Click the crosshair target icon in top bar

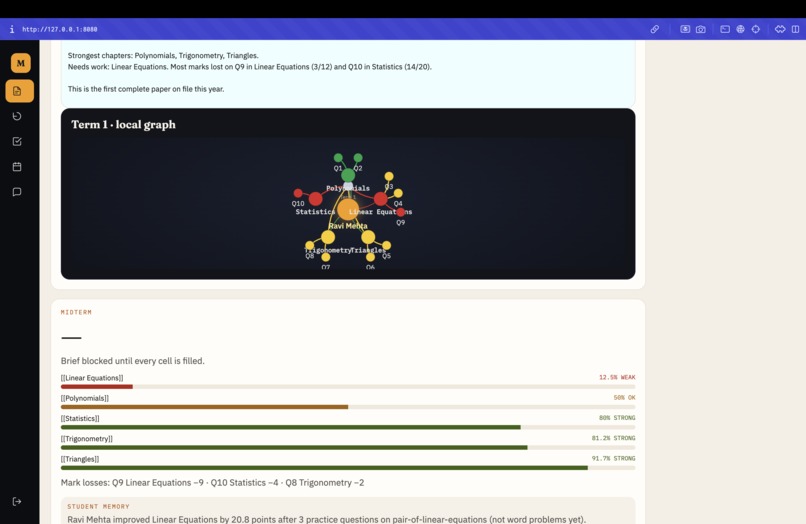pos(756,29)
